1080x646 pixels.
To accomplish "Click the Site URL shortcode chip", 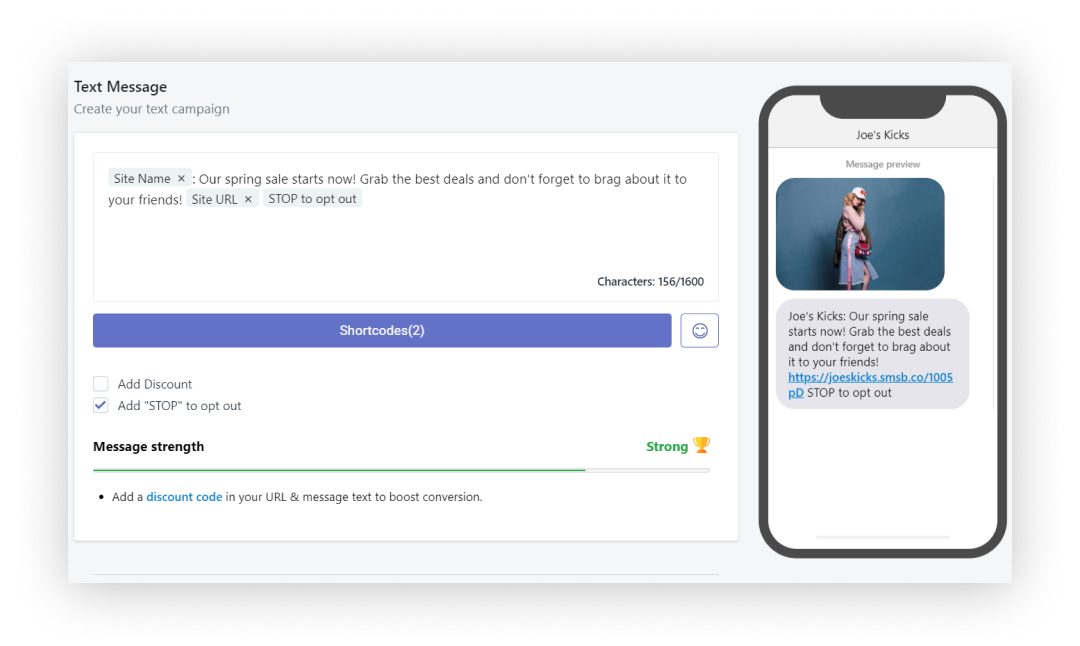I will click(x=214, y=199).
